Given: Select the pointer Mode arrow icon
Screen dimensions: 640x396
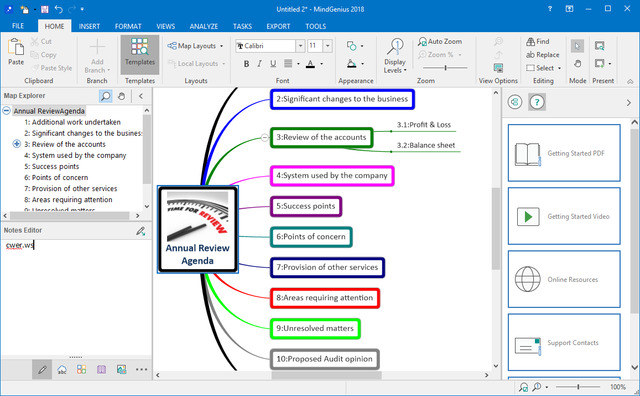Looking at the screenshot, I should [x=577, y=46].
